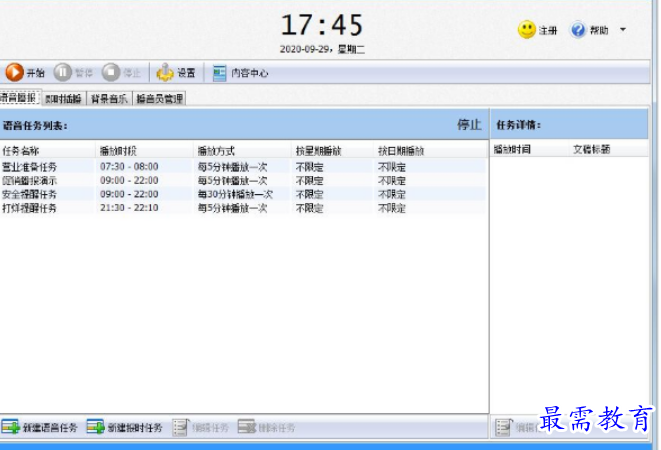The width and height of the screenshot is (661, 450).
Task: Click the 编辑任务 button
Action: (x=201, y=427)
